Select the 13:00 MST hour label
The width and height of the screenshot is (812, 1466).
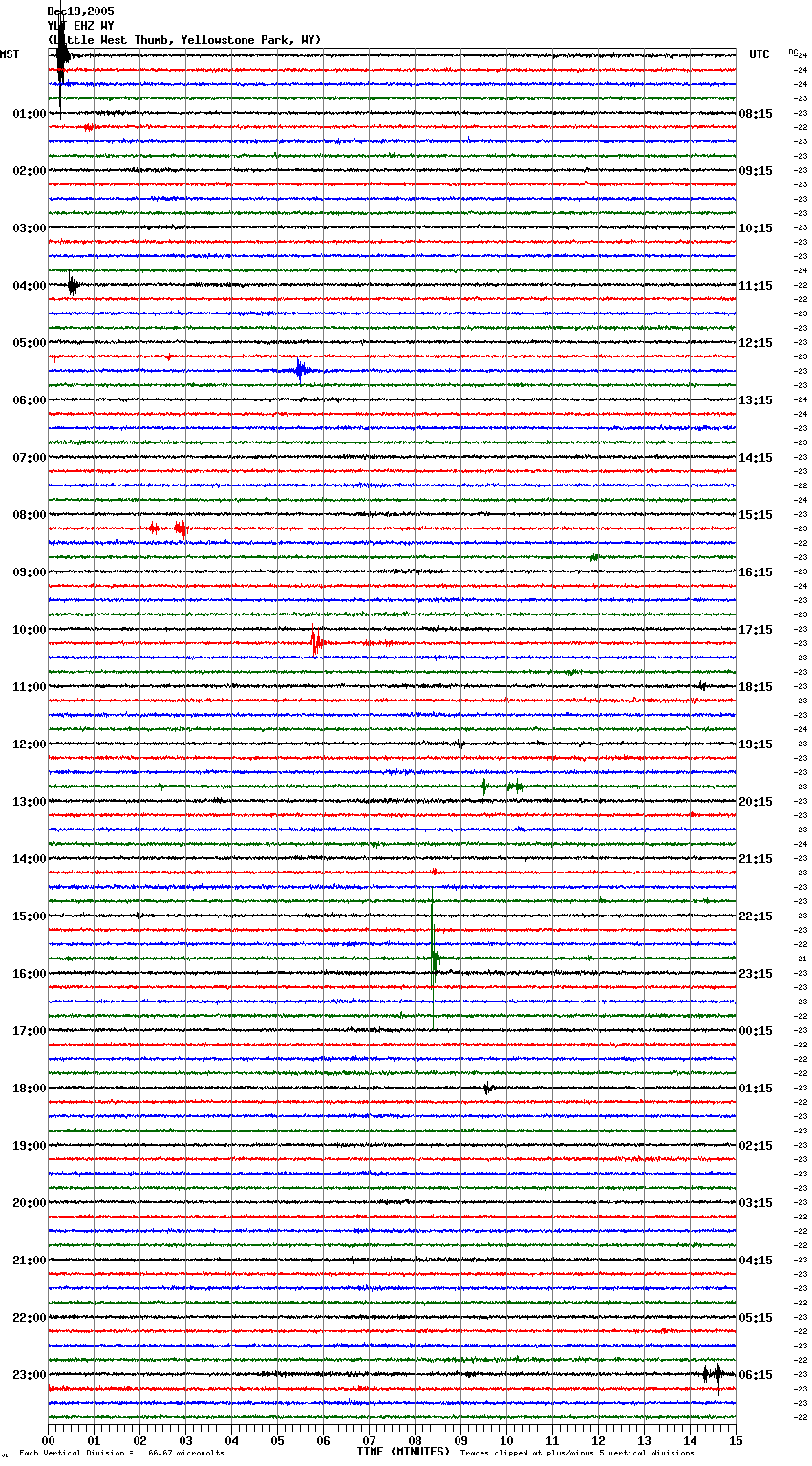point(30,802)
